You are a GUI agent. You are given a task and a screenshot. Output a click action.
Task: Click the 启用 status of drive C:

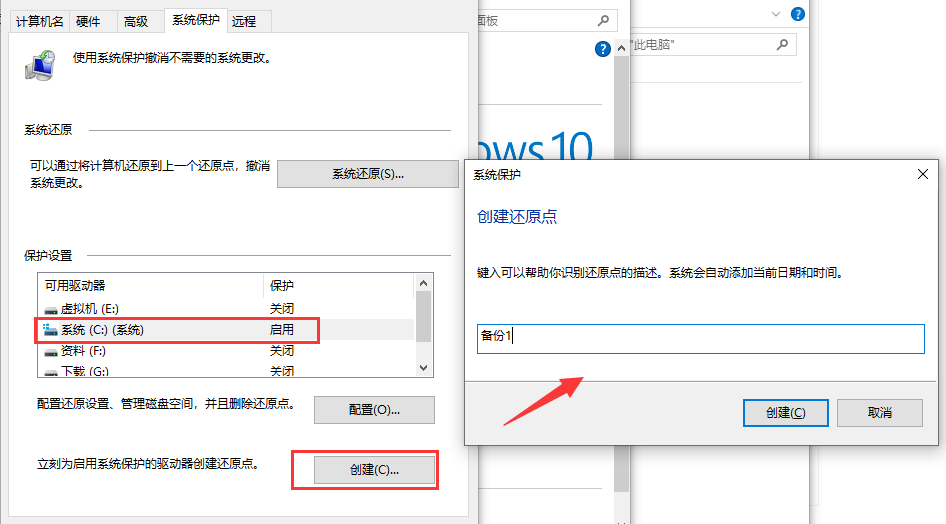point(281,330)
